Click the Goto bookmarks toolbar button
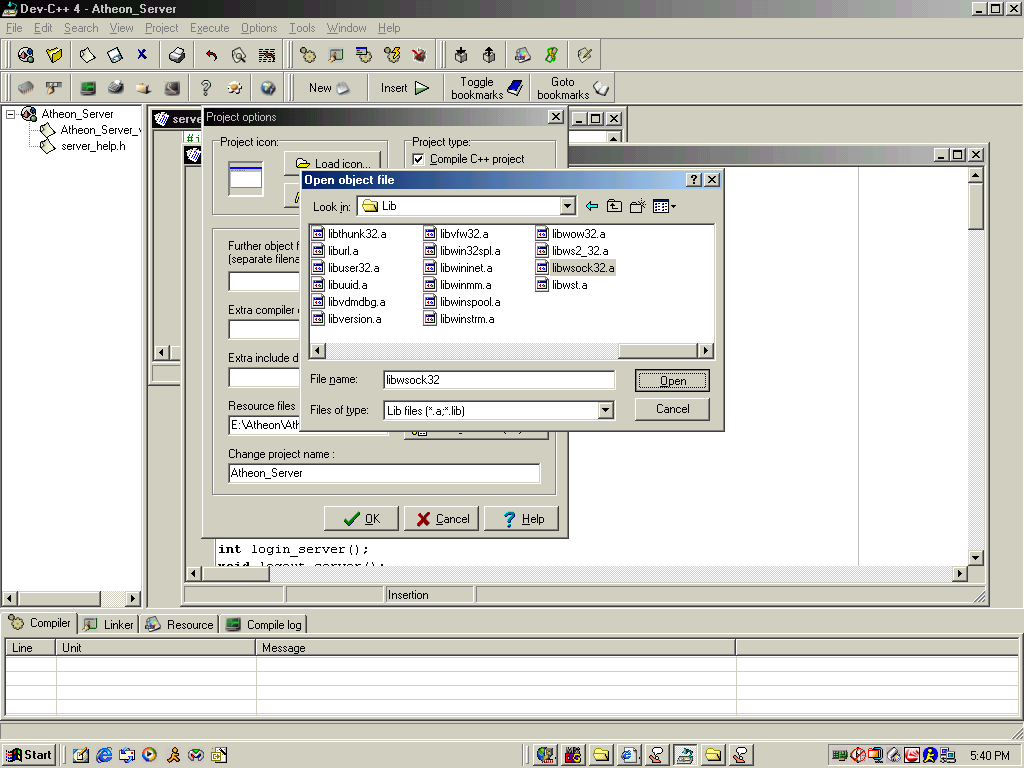This screenshot has height=768, width=1024. pos(573,88)
